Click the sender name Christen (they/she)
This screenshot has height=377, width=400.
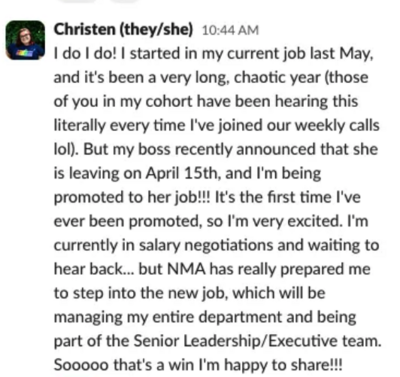[123, 30]
